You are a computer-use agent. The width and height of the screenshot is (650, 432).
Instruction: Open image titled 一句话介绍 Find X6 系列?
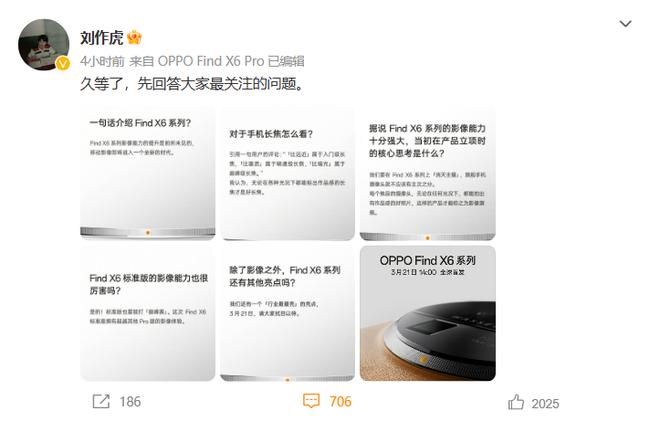coord(148,173)
